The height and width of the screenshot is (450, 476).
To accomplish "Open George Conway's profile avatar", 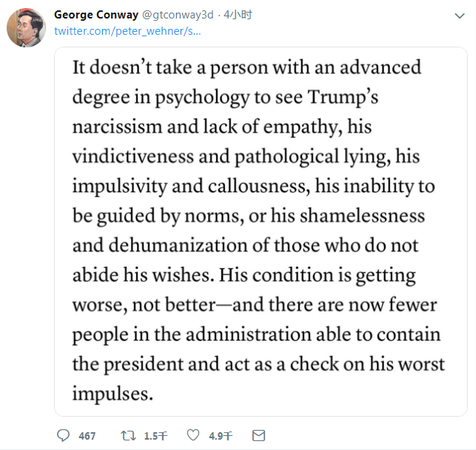I will point(26,28).
